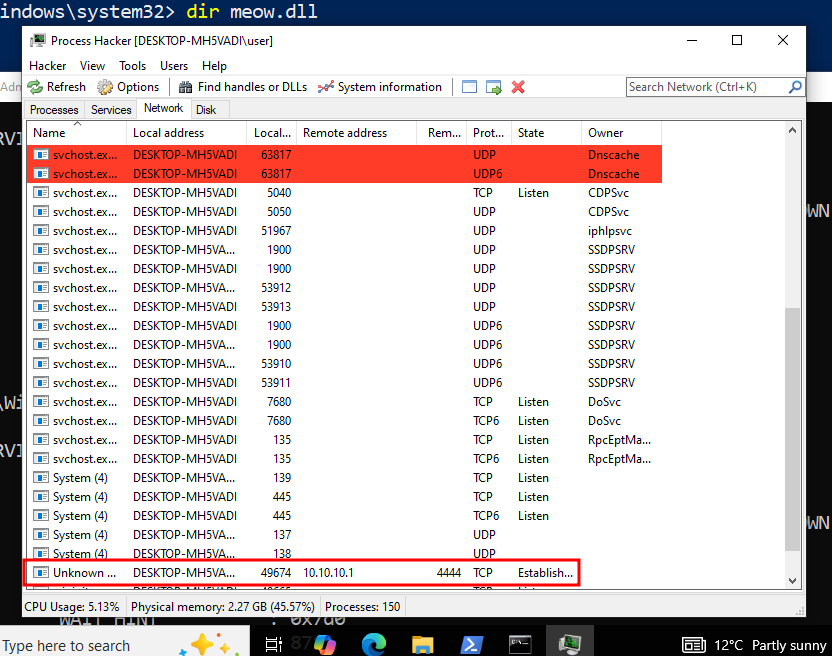The height and width of the screenshot is (656, 832).
Task: Select svchost row with port 53910
Action: click(344, 364)
